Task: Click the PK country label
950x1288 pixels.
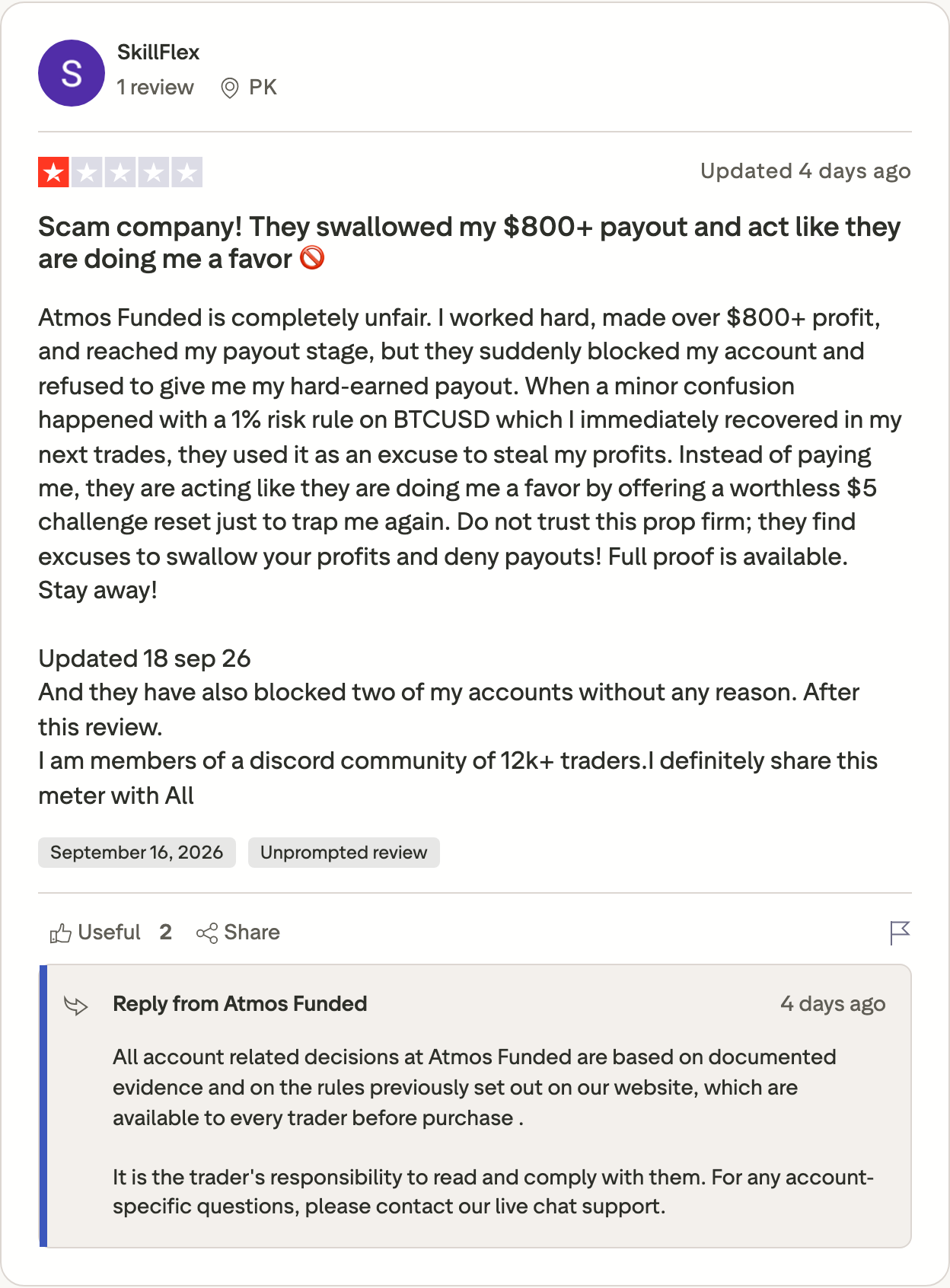Action: click(263, 88)
